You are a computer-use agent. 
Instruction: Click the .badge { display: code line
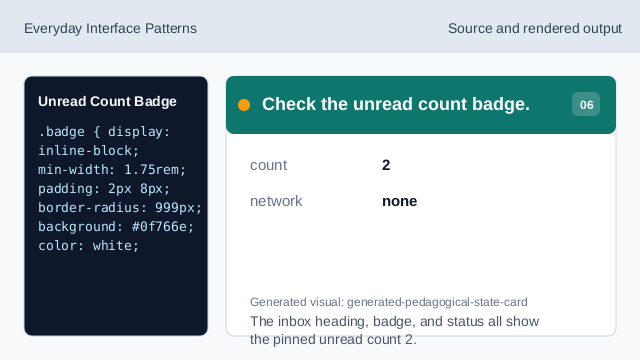pyautogui.click(x=104, y=132)
